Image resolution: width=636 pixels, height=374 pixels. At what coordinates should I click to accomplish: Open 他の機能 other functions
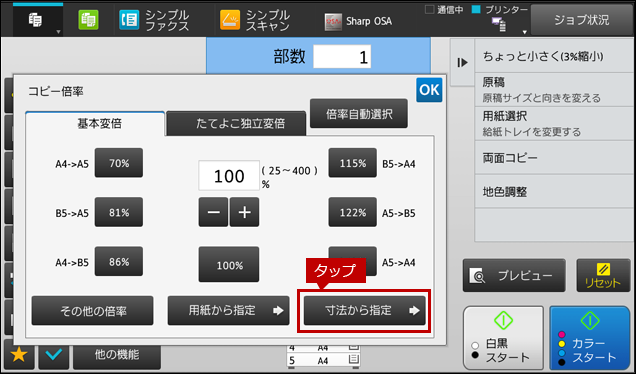click(x=117, y=355)
